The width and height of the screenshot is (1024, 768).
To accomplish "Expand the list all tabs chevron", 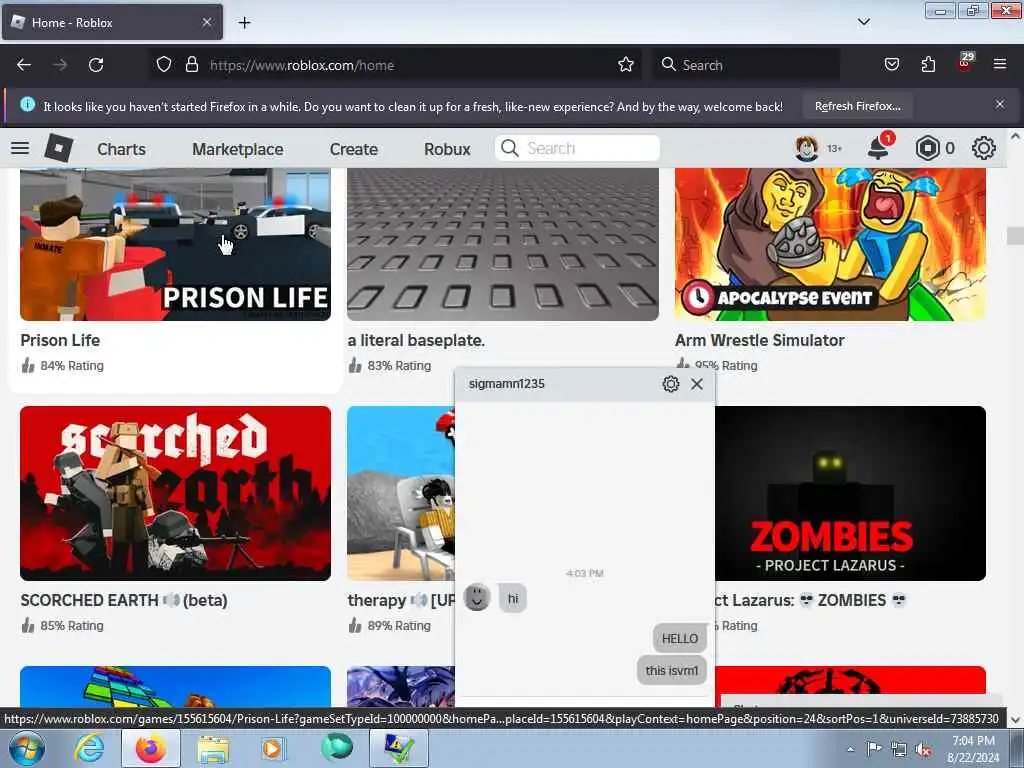I will (864, 22).
